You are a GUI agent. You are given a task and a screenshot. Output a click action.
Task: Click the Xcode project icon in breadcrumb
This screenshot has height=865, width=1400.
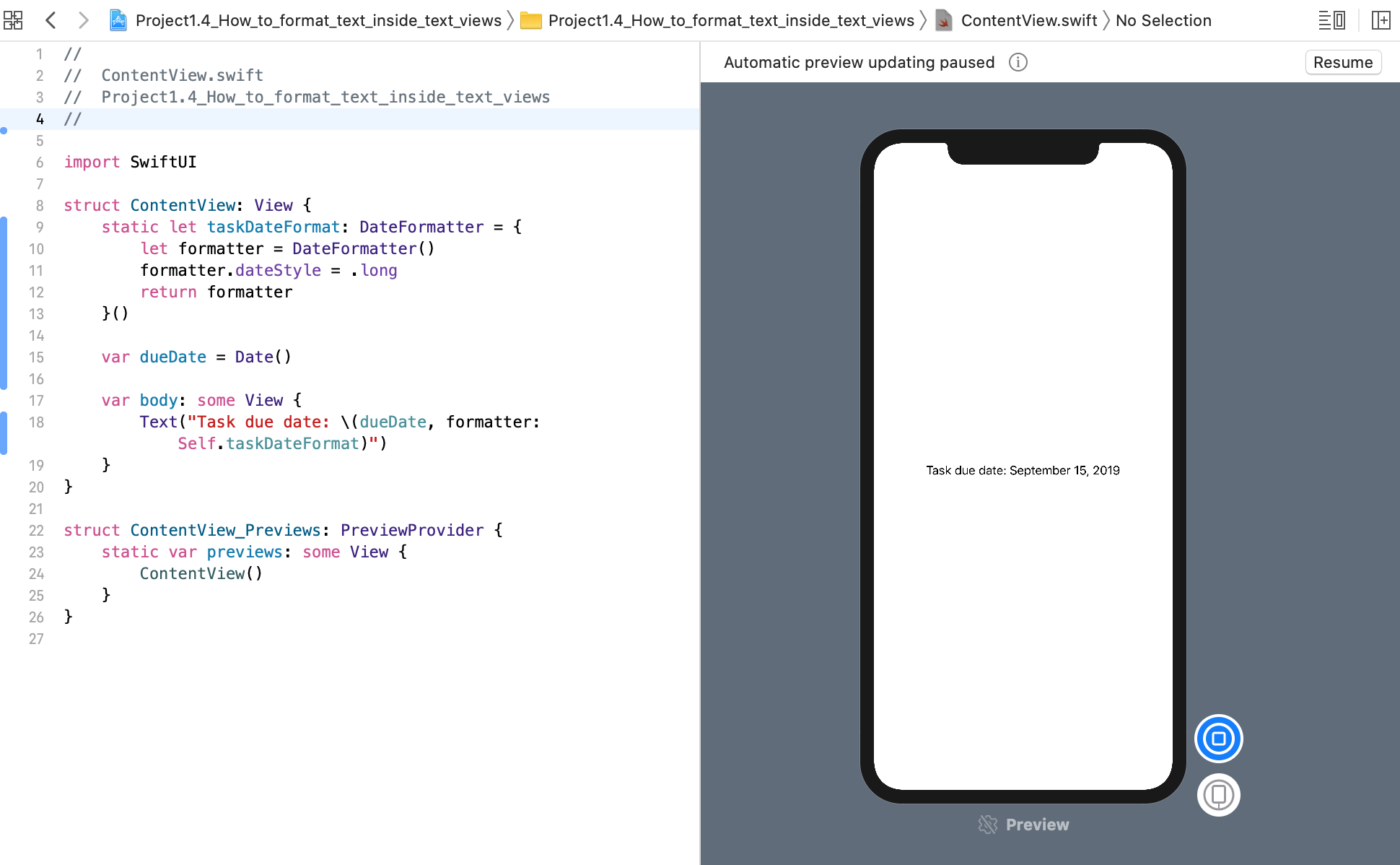pos(118,20)
